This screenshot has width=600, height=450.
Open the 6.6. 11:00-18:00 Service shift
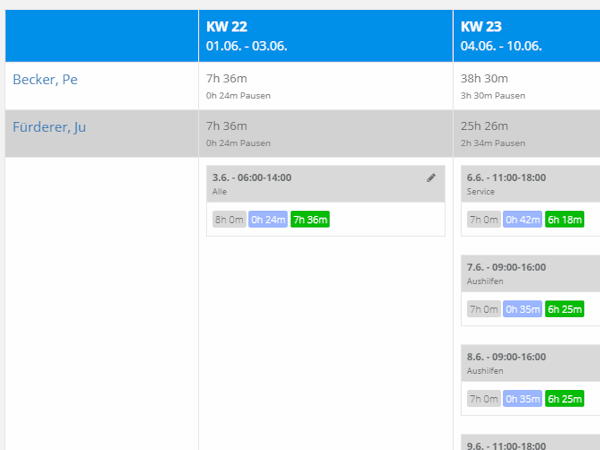530,184
